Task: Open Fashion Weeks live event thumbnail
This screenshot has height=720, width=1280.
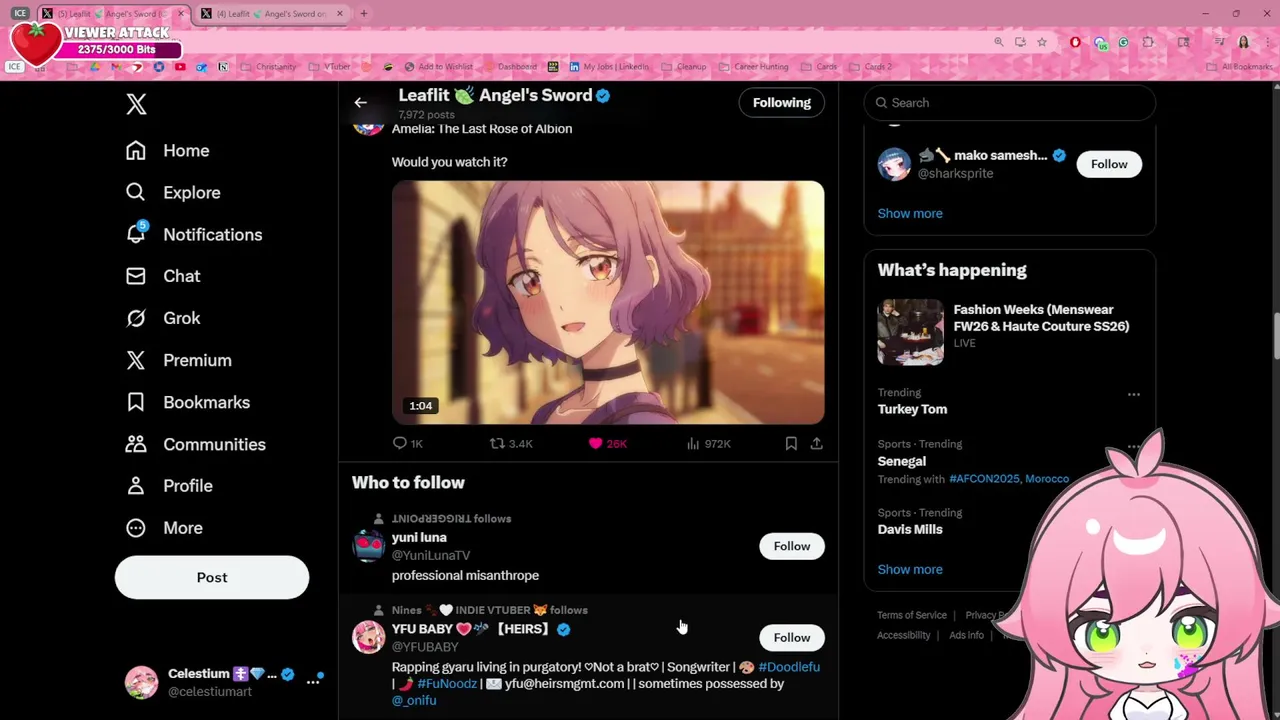Action: pos(911,332)
